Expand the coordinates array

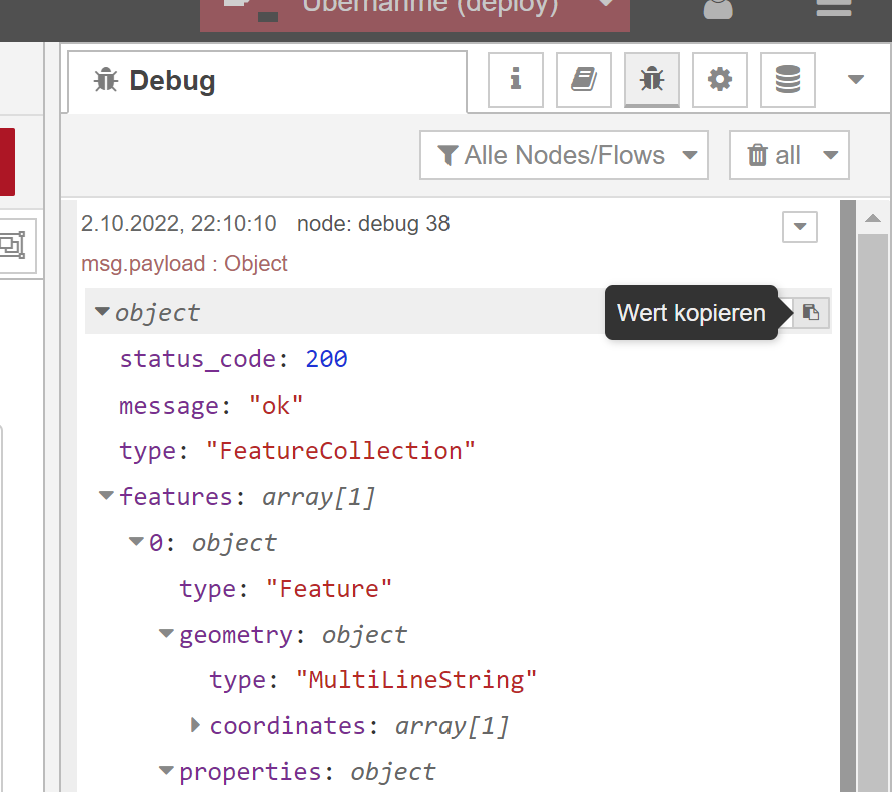click(x=196, y=725)
